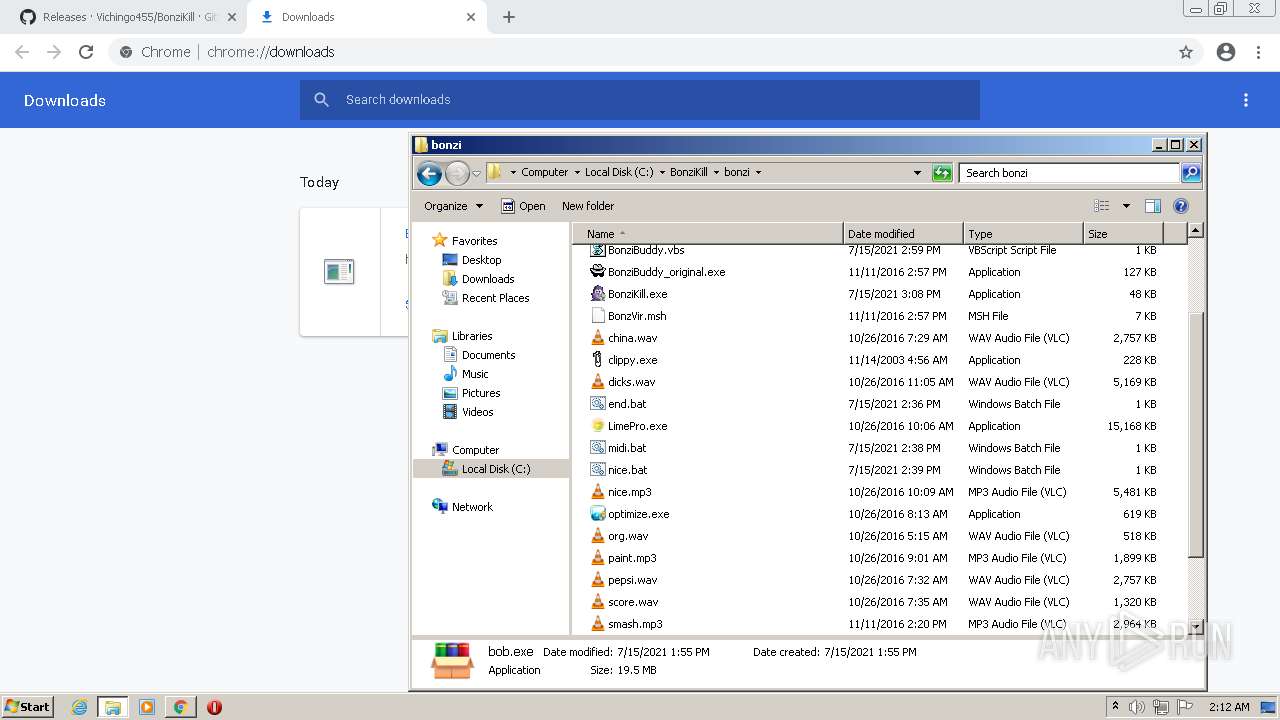
Task: Open Pictures library
Action: click(481, 393)
